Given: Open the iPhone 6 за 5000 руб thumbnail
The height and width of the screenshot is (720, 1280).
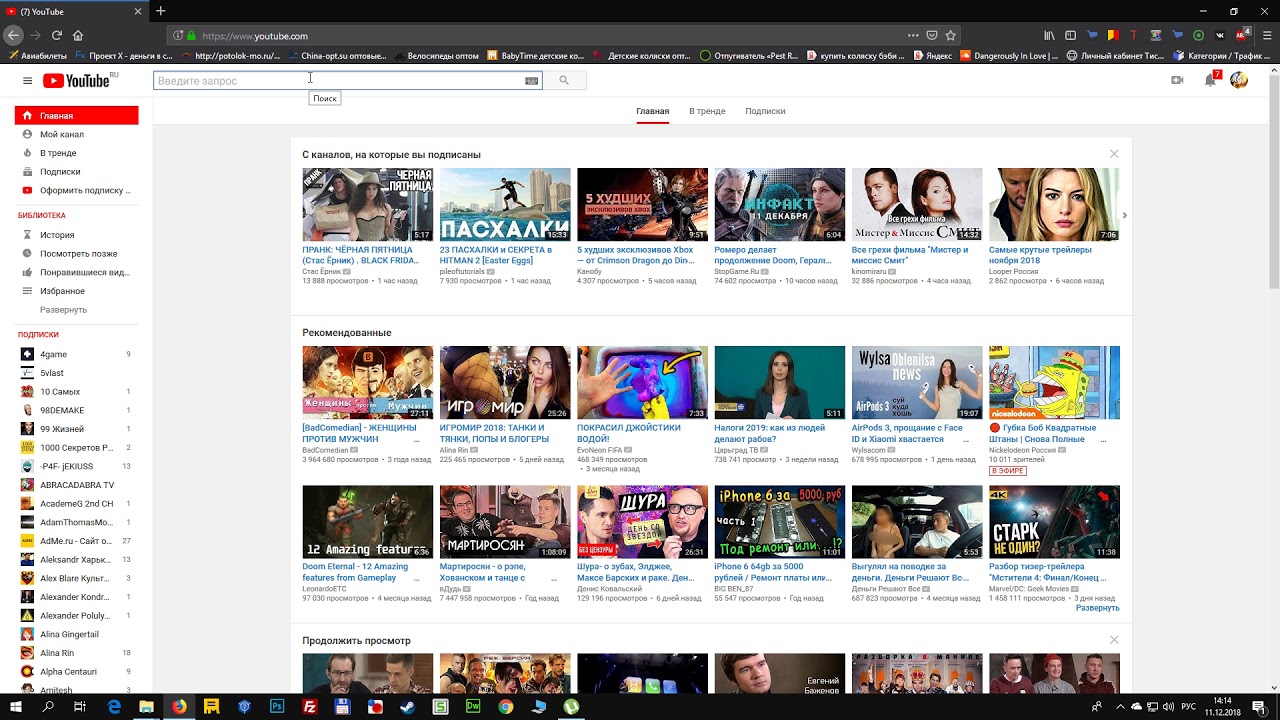Looking at the screenshot, I should point(780,522).
